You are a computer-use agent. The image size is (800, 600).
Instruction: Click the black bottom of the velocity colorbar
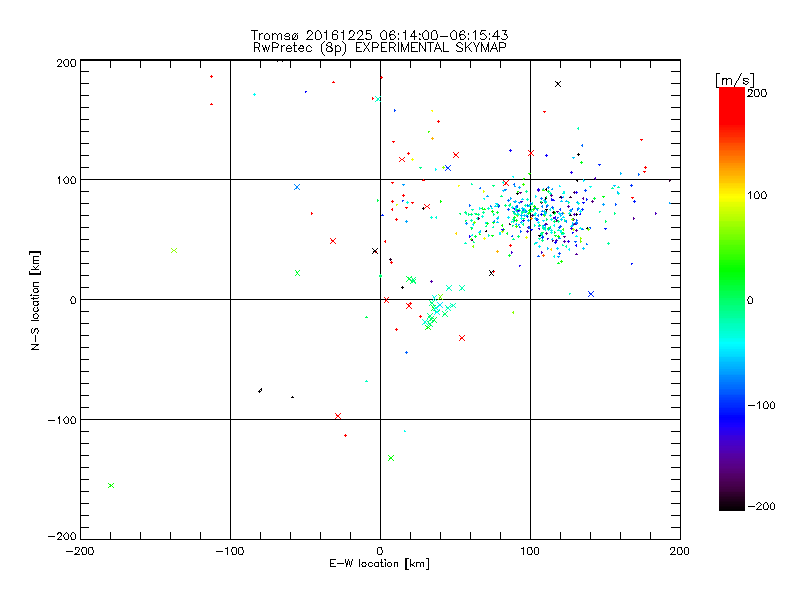732,505
